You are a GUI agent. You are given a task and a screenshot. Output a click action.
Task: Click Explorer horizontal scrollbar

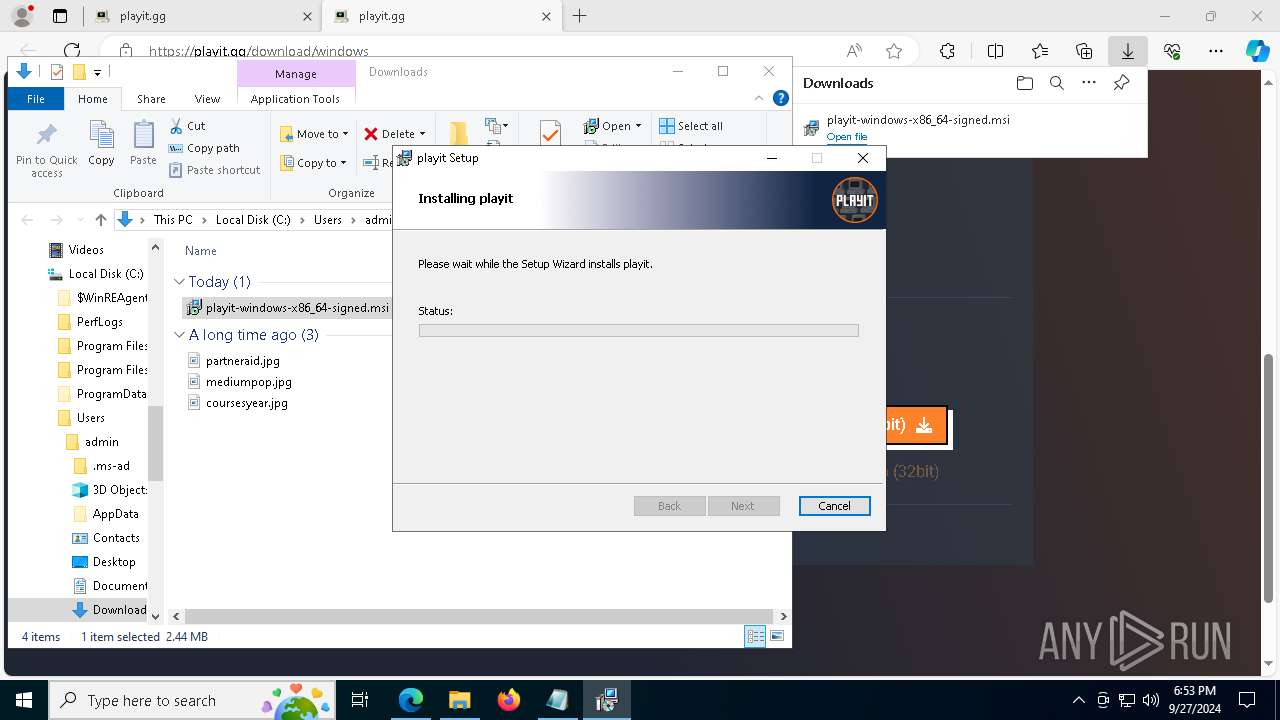pos(480,616)
